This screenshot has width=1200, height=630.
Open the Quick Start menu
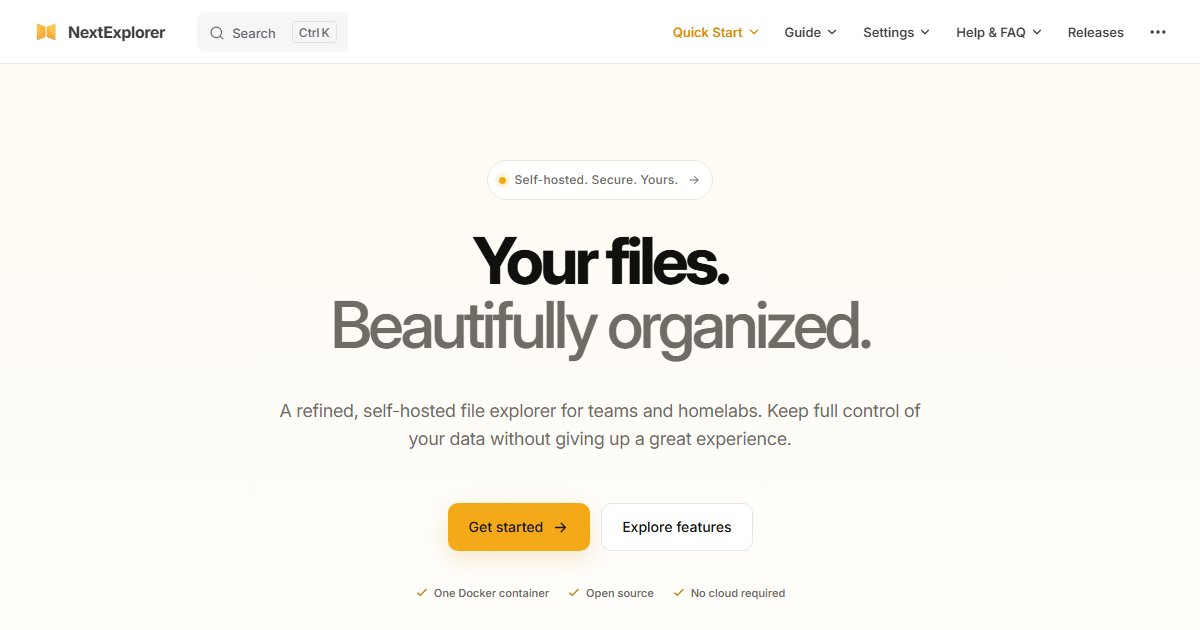(716, 32)
